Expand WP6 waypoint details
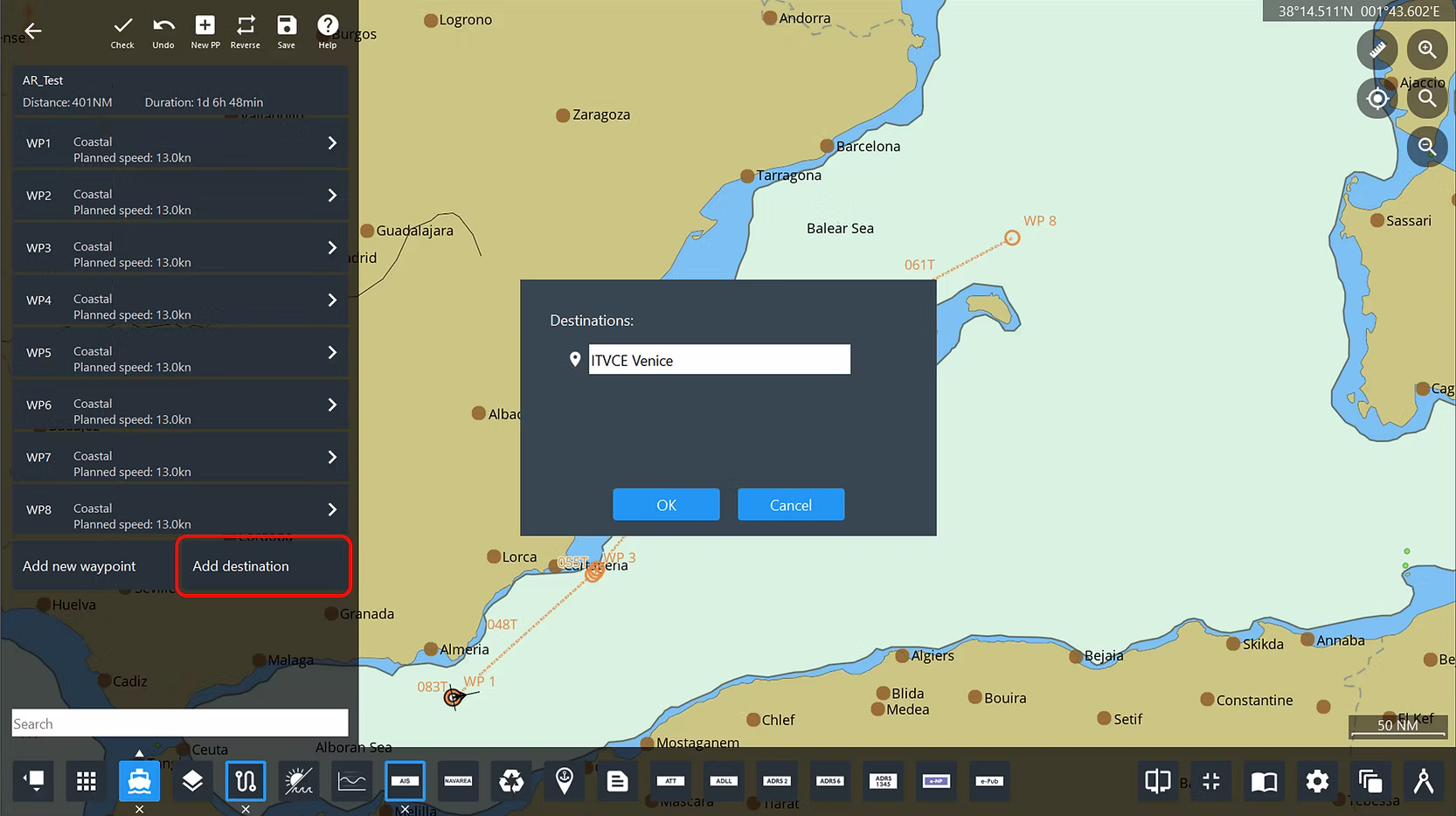Image resolution: width=1456 pixels, height=816 pixels. coord(332,405)
